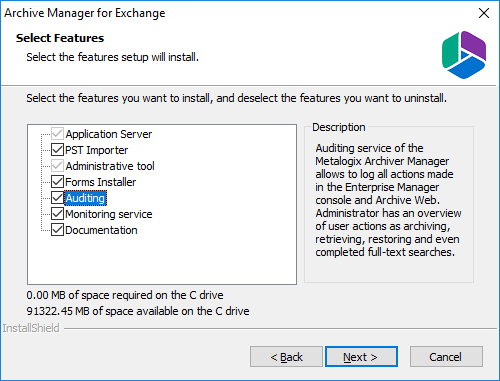Select the highlighted Auditing feature label

(x=85, y=198)
